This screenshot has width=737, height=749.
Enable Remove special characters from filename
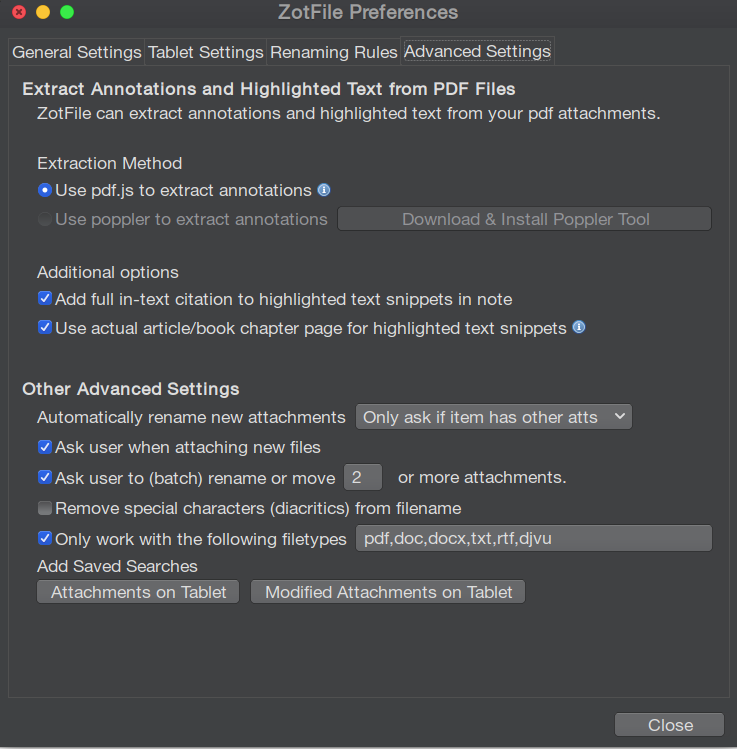[x=45, y=508]
